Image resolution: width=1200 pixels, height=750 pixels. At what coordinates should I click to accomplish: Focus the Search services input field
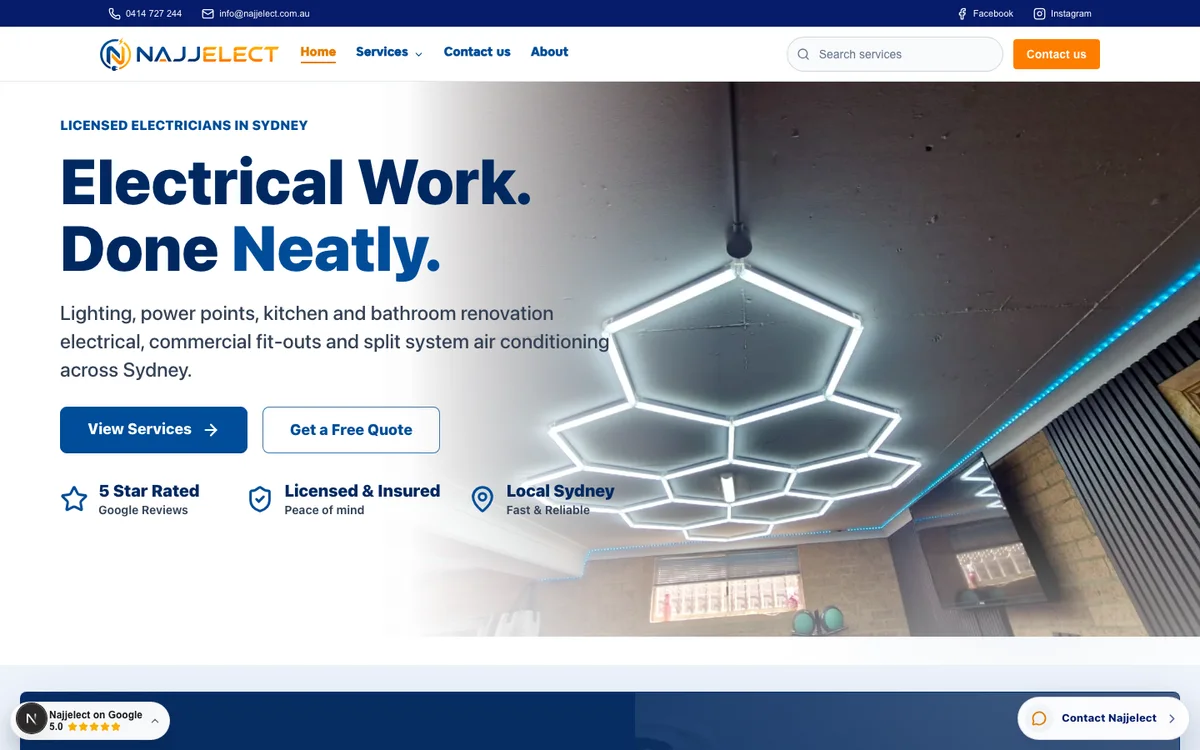point(895,54)
